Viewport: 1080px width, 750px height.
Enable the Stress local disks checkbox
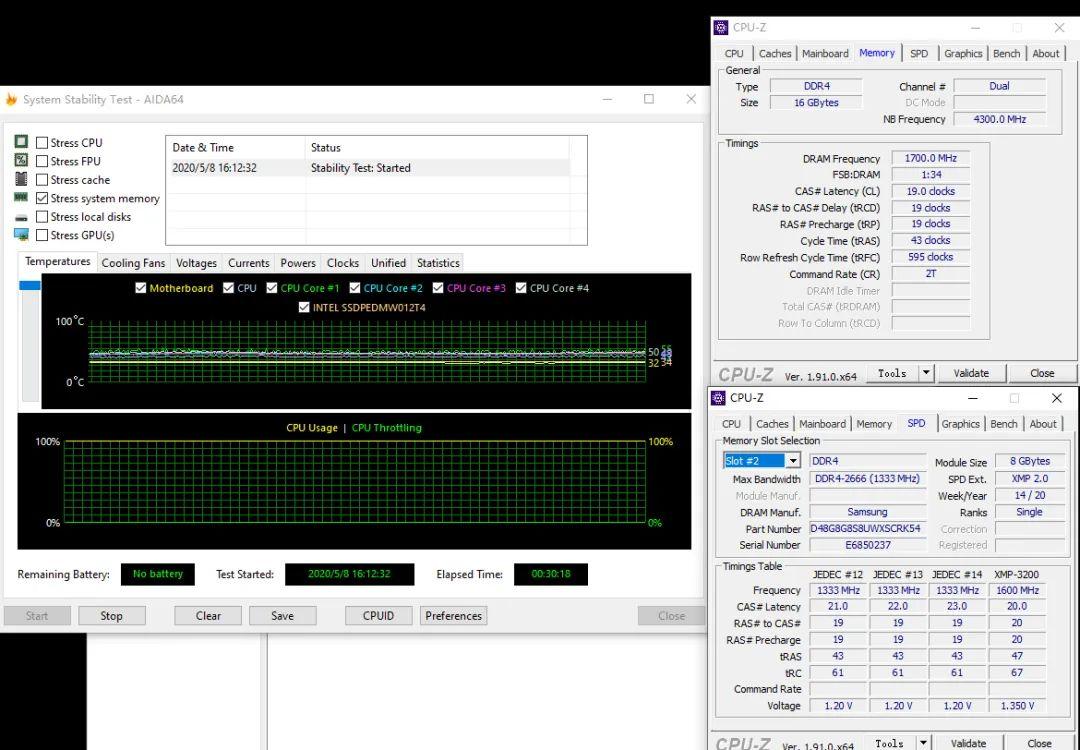42,217
